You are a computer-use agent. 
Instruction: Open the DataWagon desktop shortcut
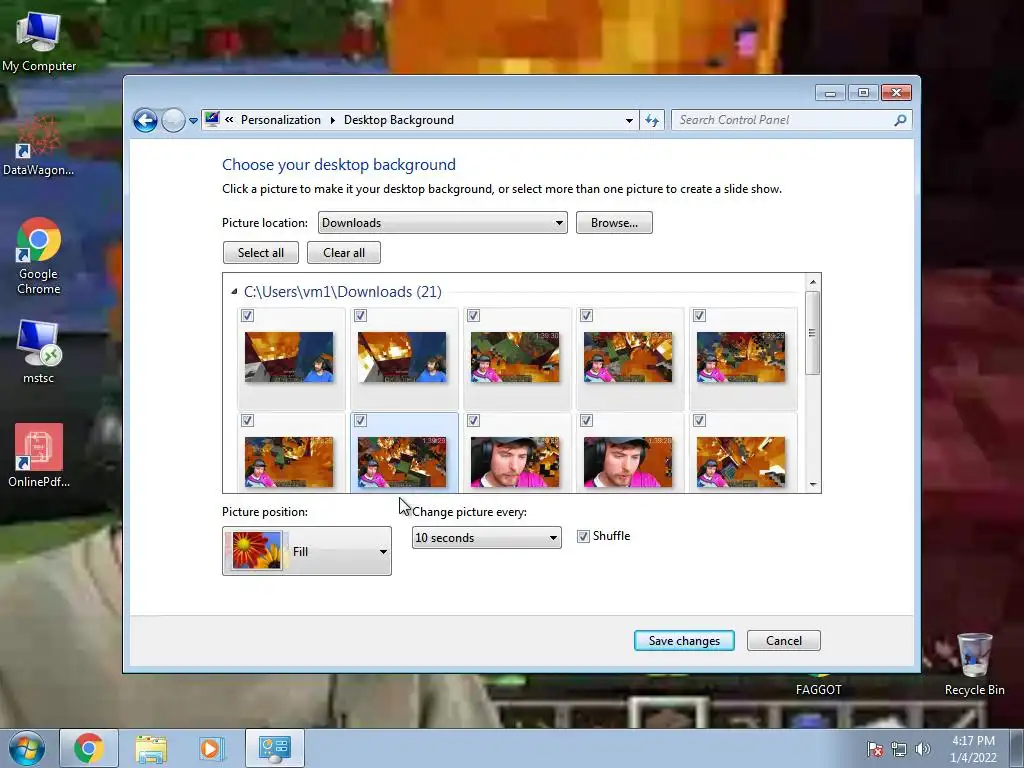click(x=39, y=146)
